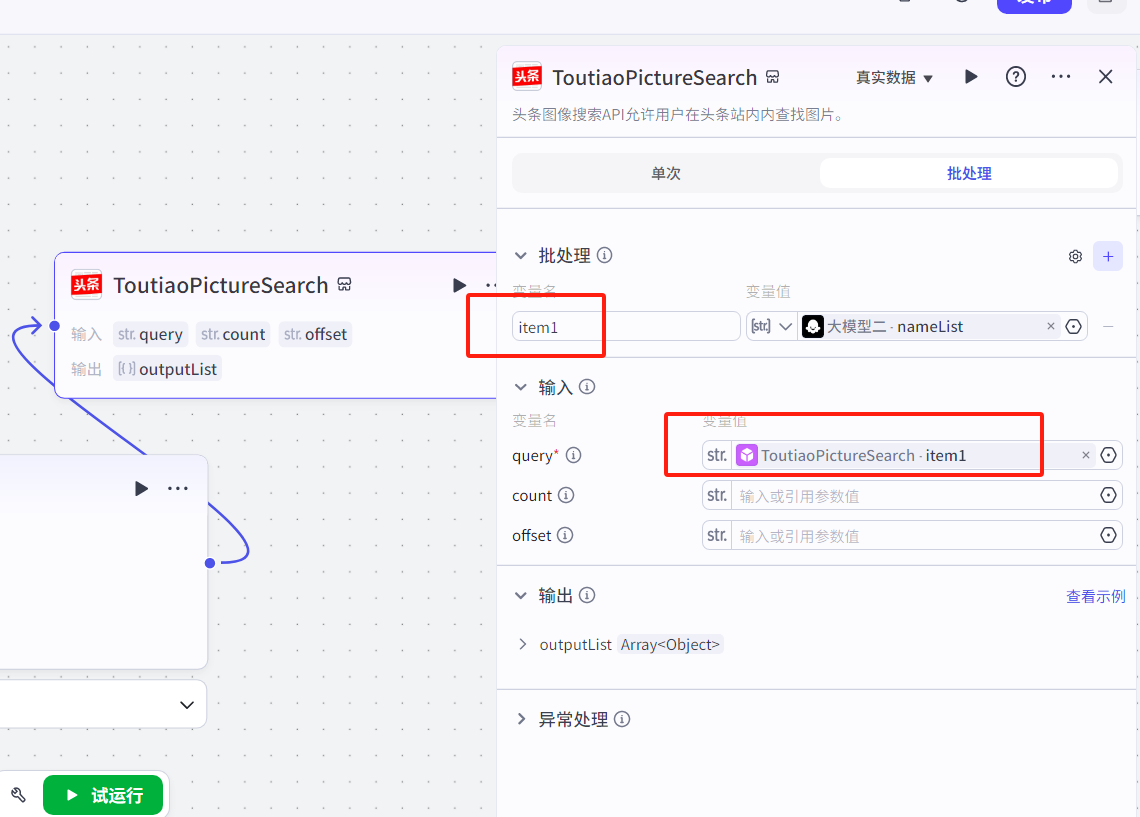Screen dimensions: 1140x817
Task: Expand the 异常处理 section
Action: [521, 719]
